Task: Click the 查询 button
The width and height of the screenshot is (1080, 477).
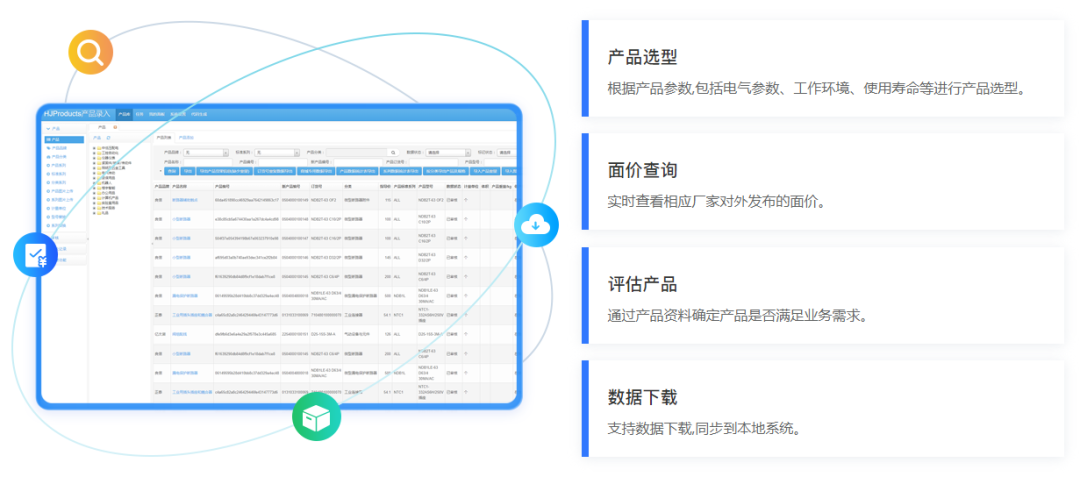Action: coord(172,171)
